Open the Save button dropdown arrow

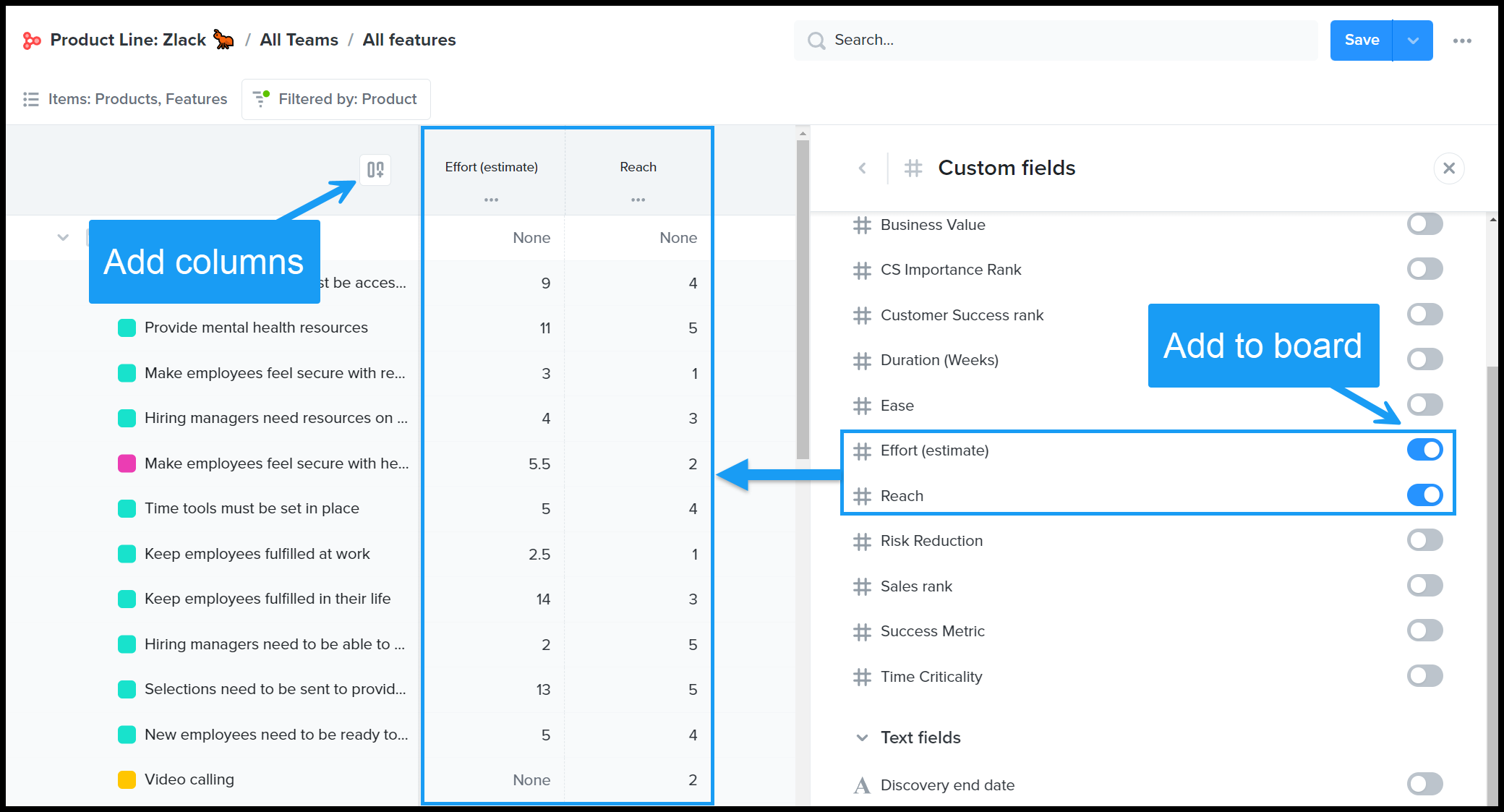click(x=1411, y=40)
